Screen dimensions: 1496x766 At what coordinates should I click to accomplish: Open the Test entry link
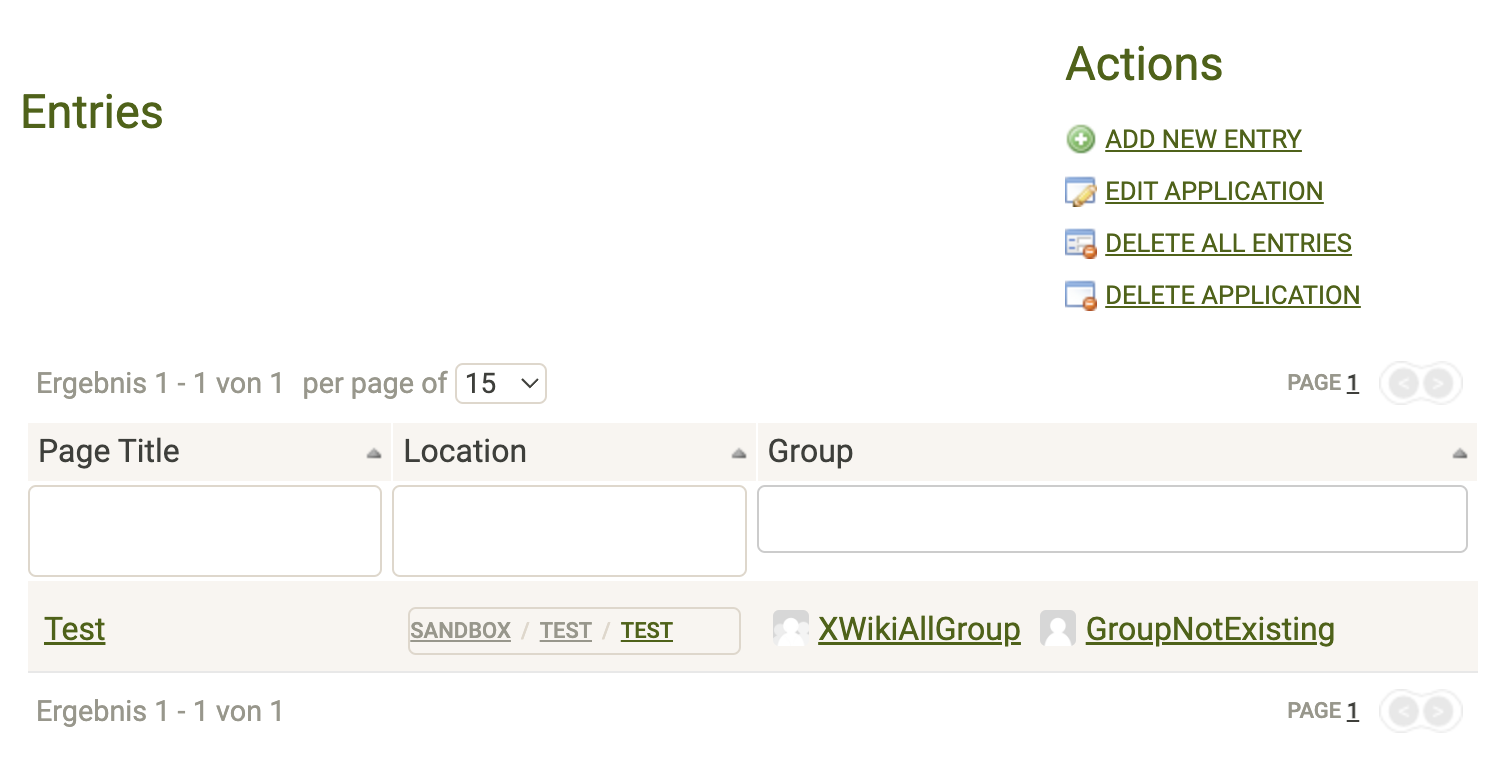pos(75,629)
